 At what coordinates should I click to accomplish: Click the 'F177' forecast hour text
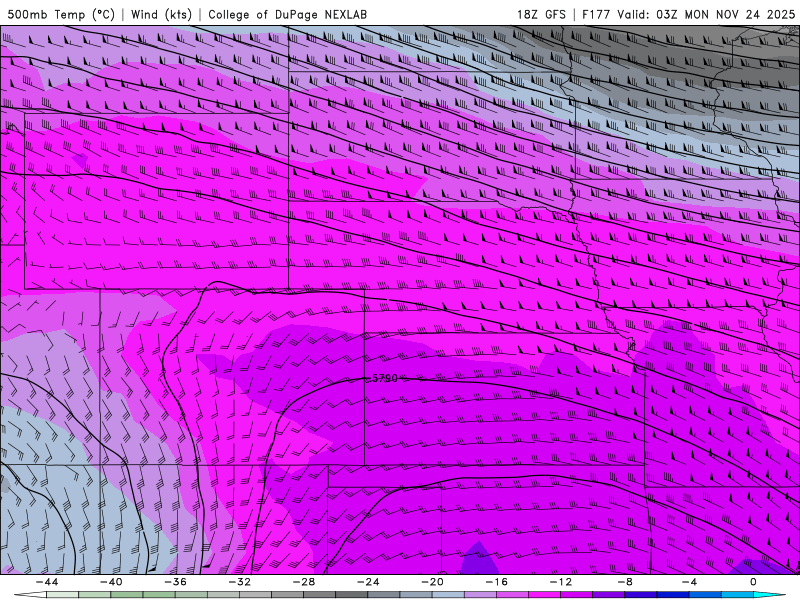[596, 14]
